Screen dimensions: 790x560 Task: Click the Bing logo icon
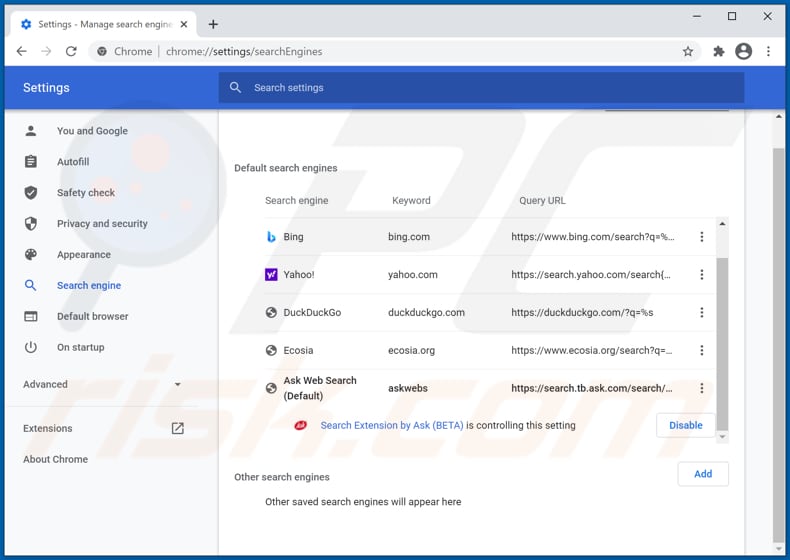[271, 237]
